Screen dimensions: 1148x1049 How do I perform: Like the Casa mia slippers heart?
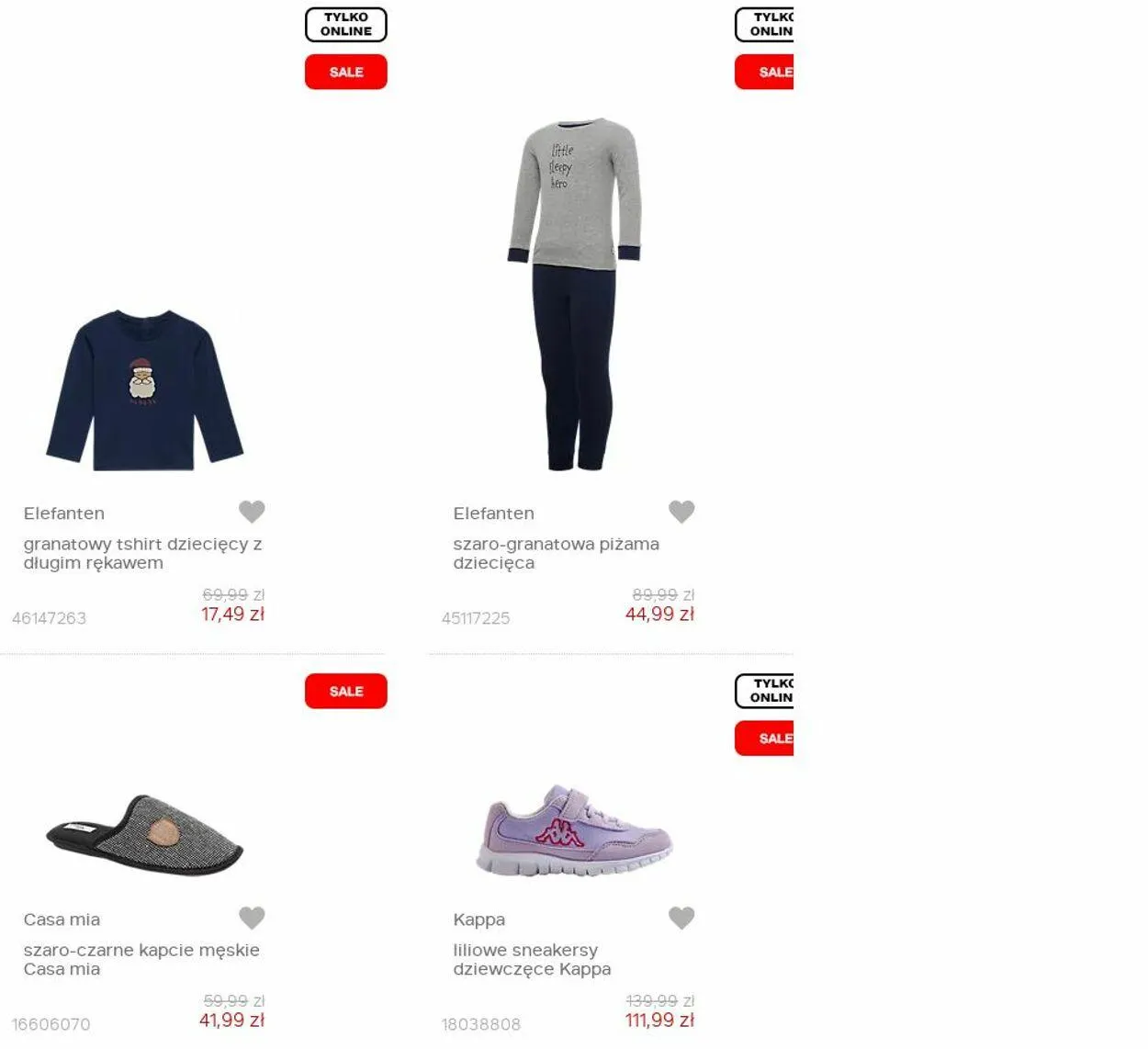pyautogui.click(x=252, y=918)
